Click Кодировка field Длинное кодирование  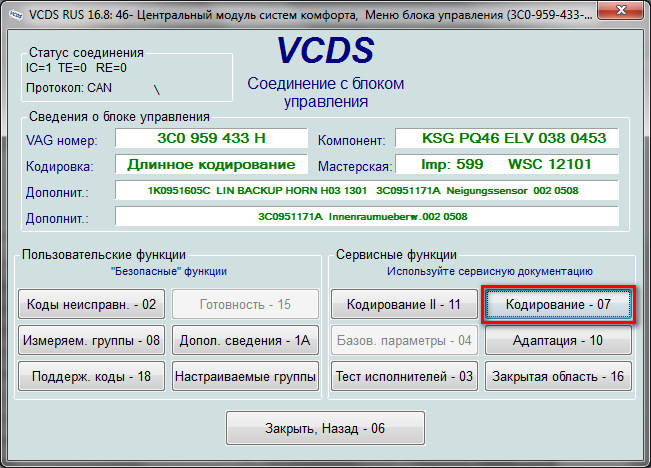211,164
